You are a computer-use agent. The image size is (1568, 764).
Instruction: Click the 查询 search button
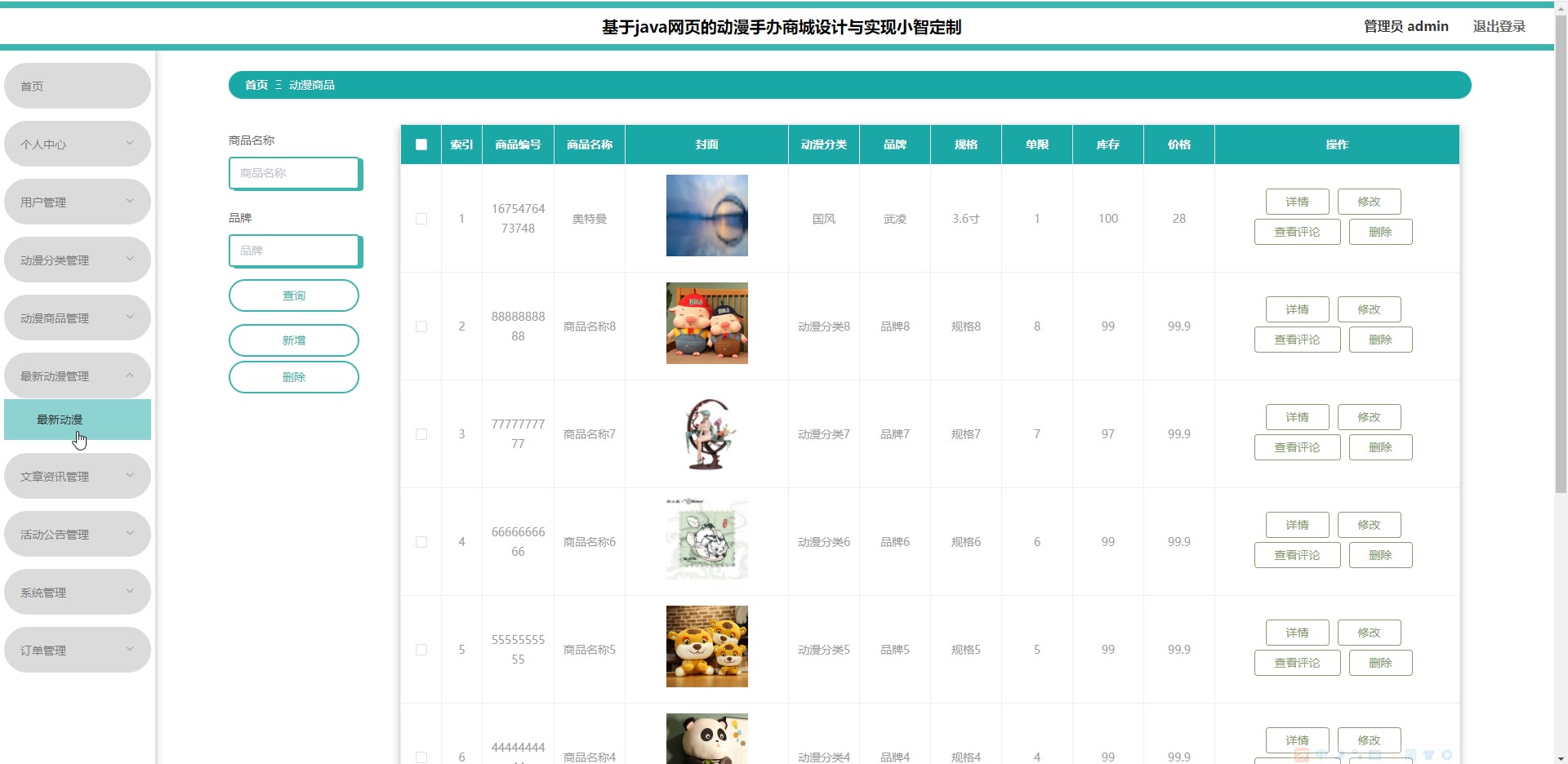click(294, 295)
